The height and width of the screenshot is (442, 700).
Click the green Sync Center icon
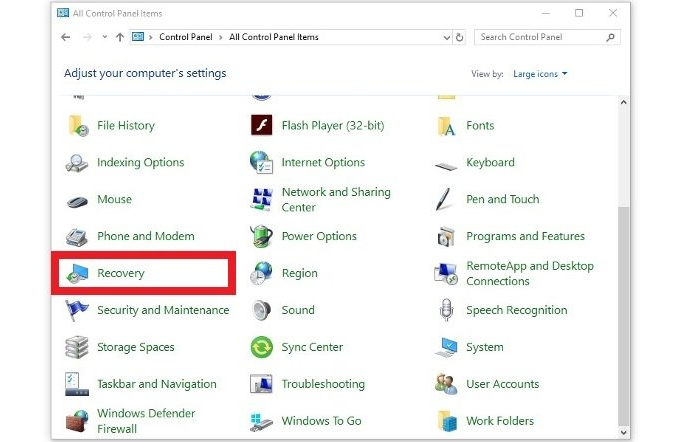pyautogui.click(x=262, y=347)
